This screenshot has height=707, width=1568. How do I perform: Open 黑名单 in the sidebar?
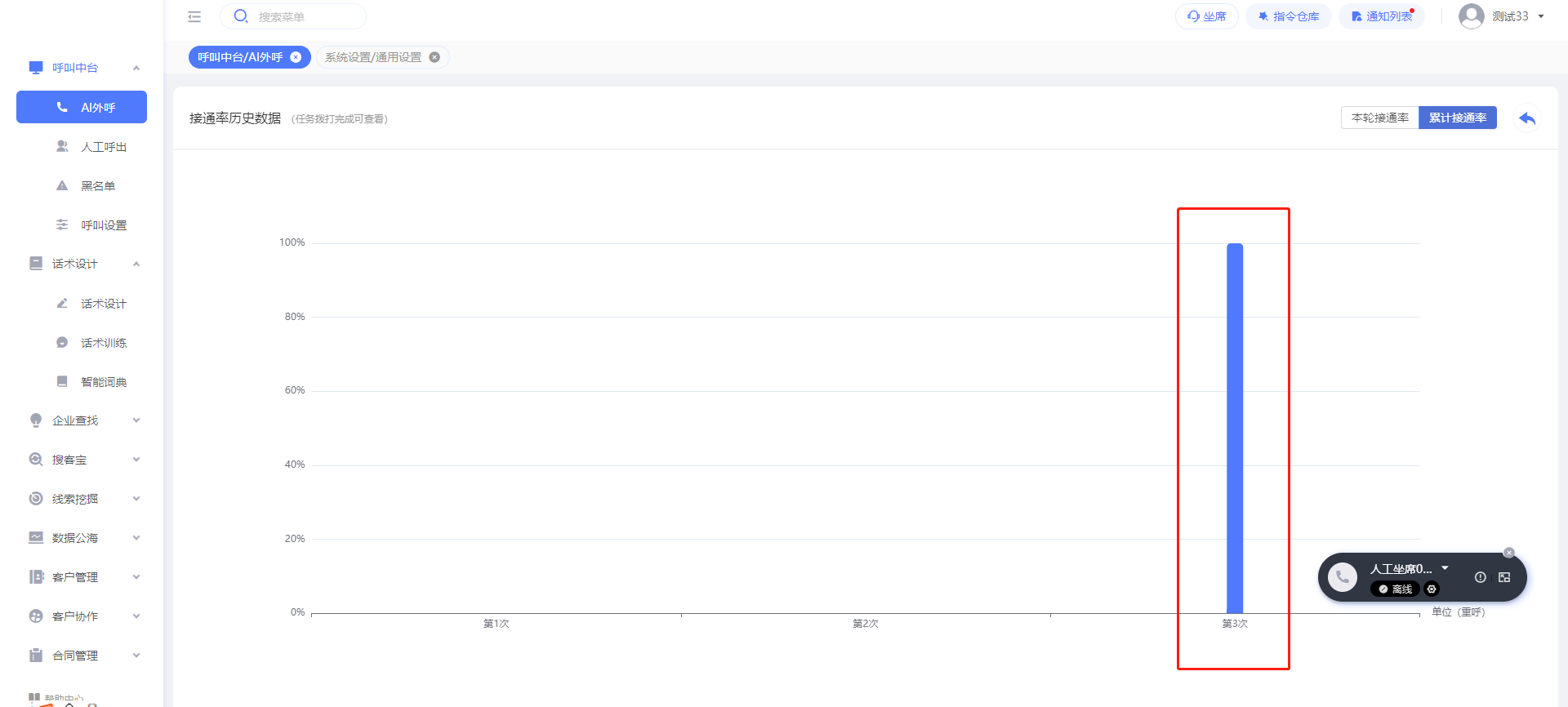pos(97,186)
